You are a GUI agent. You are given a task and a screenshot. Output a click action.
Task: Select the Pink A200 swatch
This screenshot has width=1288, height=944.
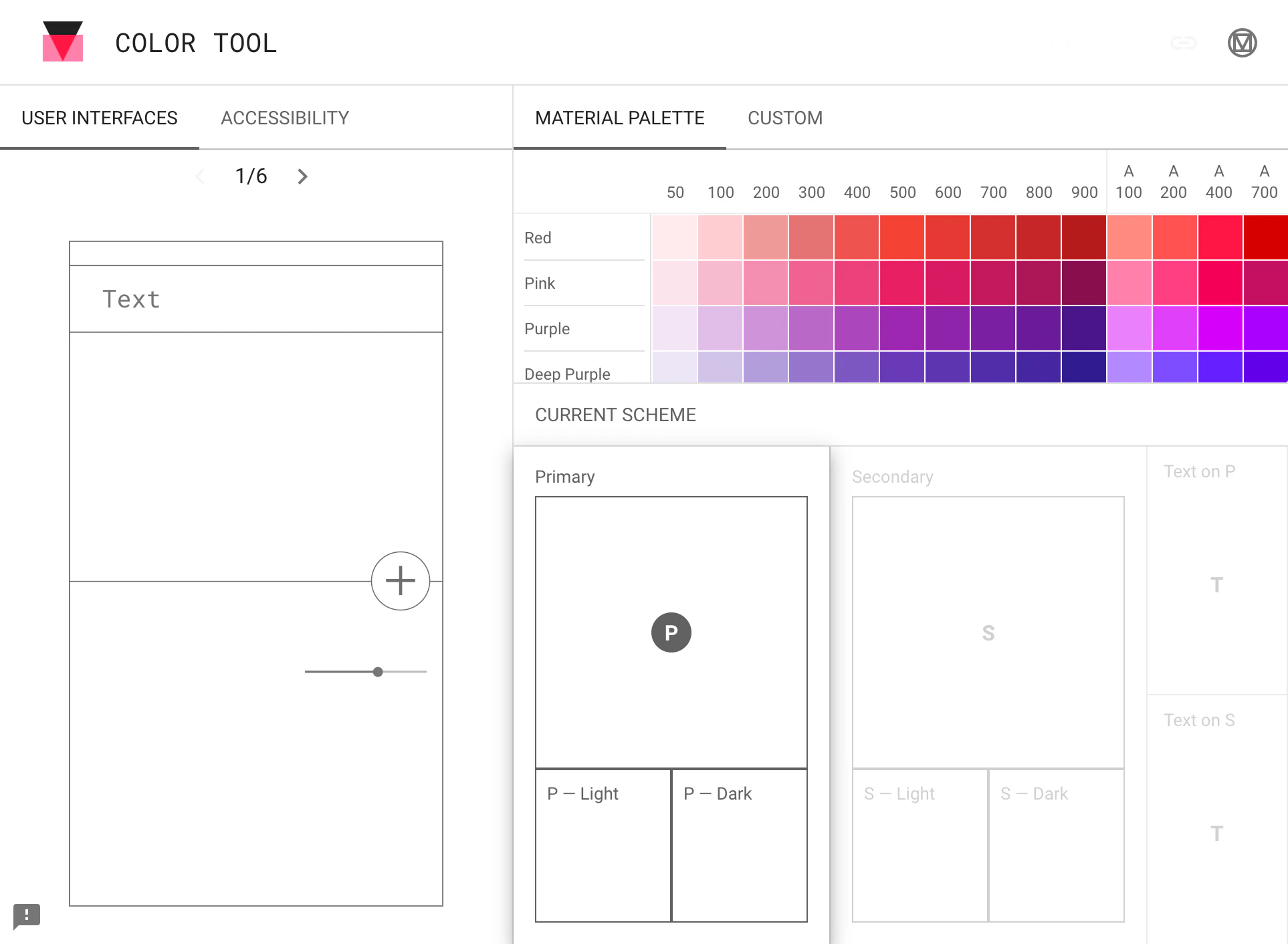[x=1174, y=282]
